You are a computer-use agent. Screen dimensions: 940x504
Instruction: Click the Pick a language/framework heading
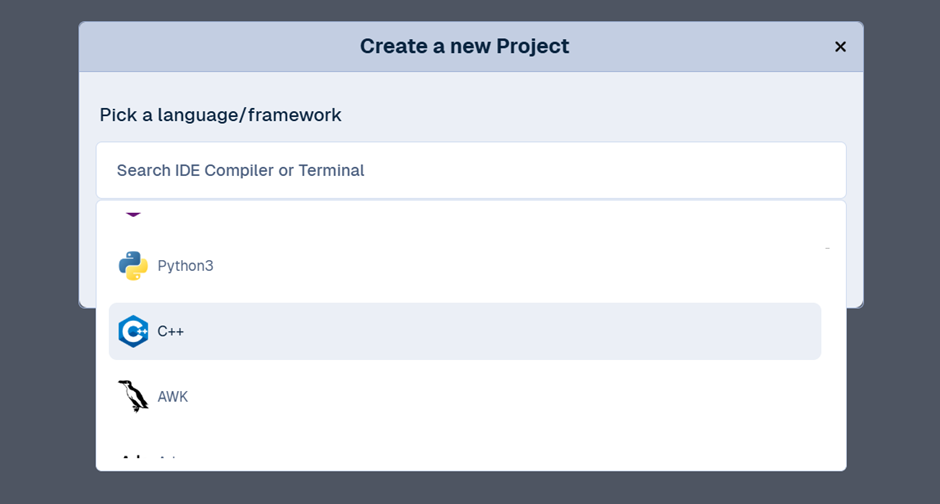pos(220,115)
